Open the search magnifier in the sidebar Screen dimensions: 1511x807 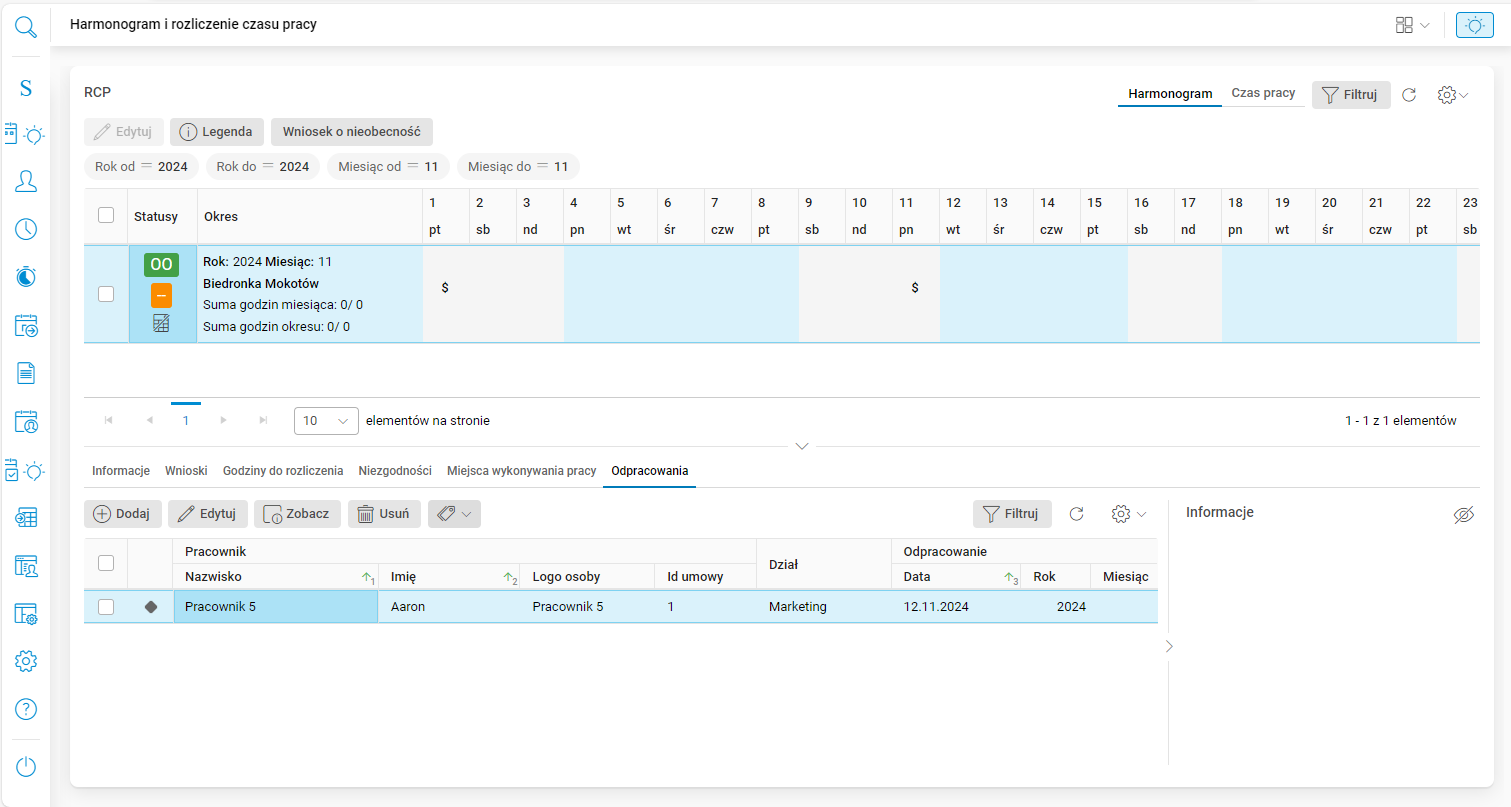[26, 26]
